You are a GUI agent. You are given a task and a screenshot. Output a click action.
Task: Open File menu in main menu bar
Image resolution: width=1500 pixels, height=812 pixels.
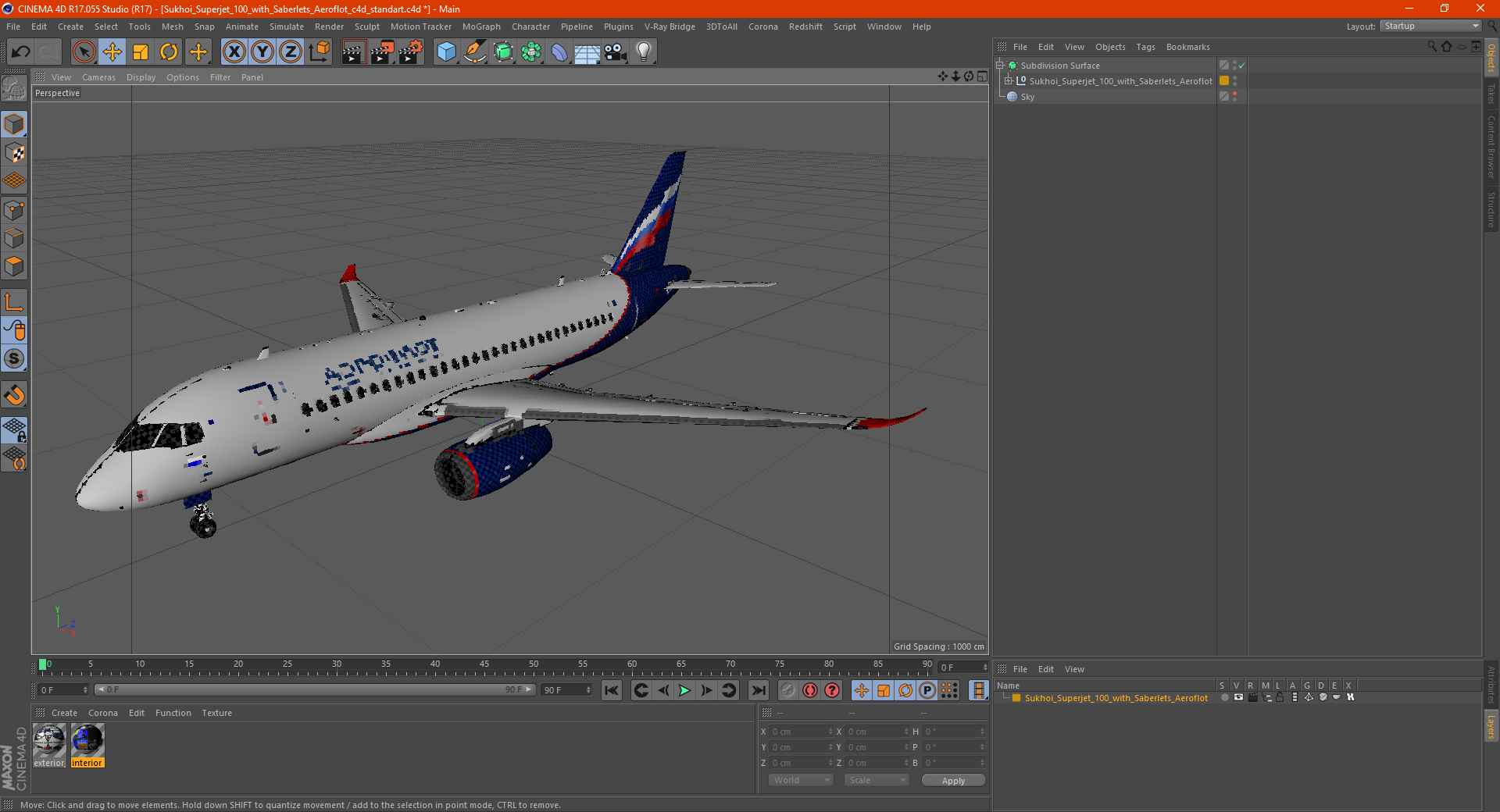coord(13,27)
